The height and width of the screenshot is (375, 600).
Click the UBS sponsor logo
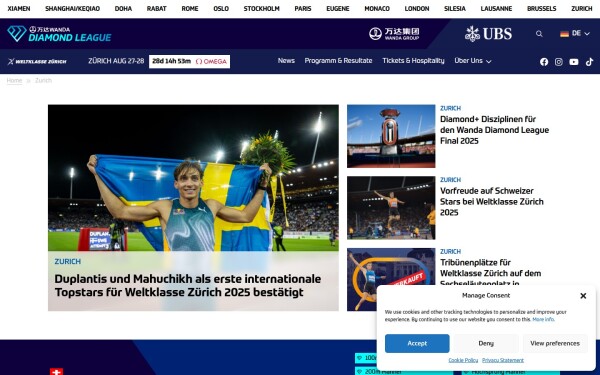[x=488, y=34]
